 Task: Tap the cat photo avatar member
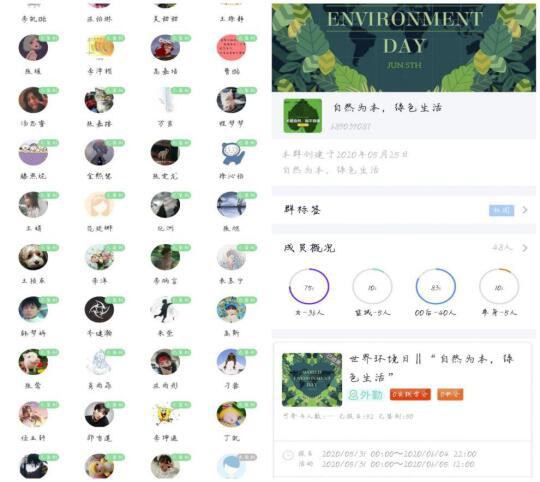99,101
